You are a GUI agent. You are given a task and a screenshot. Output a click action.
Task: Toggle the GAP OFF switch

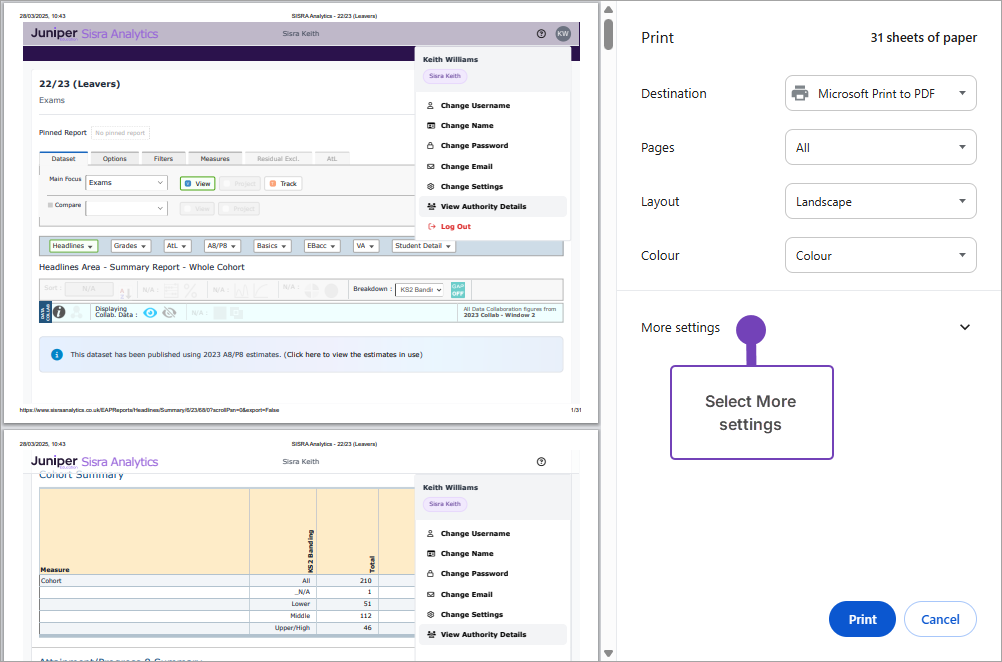[x=458, y=289]
